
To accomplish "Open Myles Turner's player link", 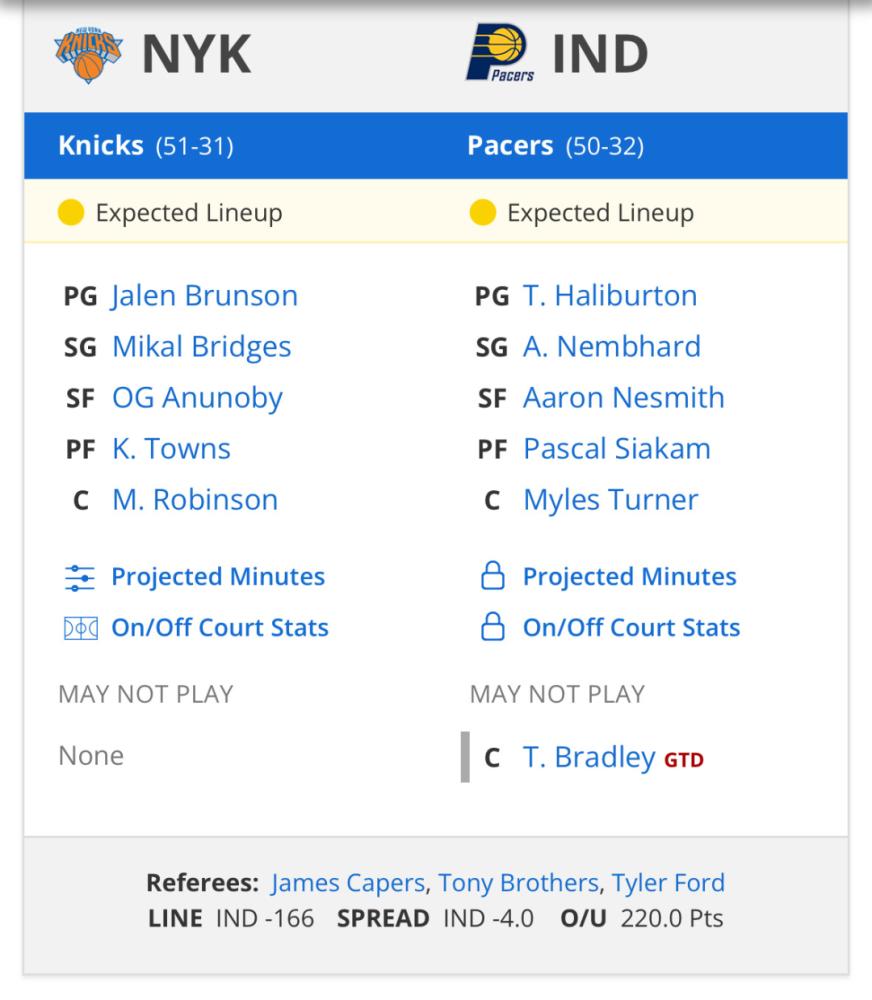I will pyautogui.click(x=610, y=500).
